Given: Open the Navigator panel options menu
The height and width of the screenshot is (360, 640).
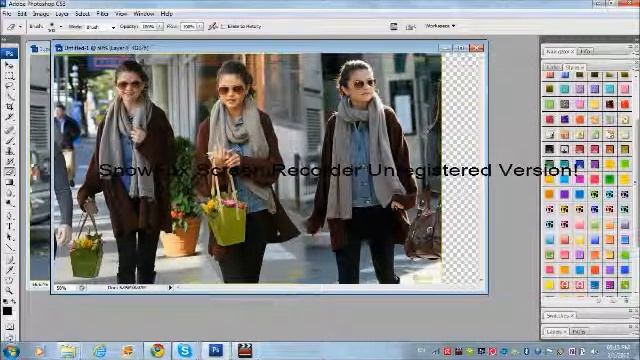Looking at the screenshot, I should 630,47.
